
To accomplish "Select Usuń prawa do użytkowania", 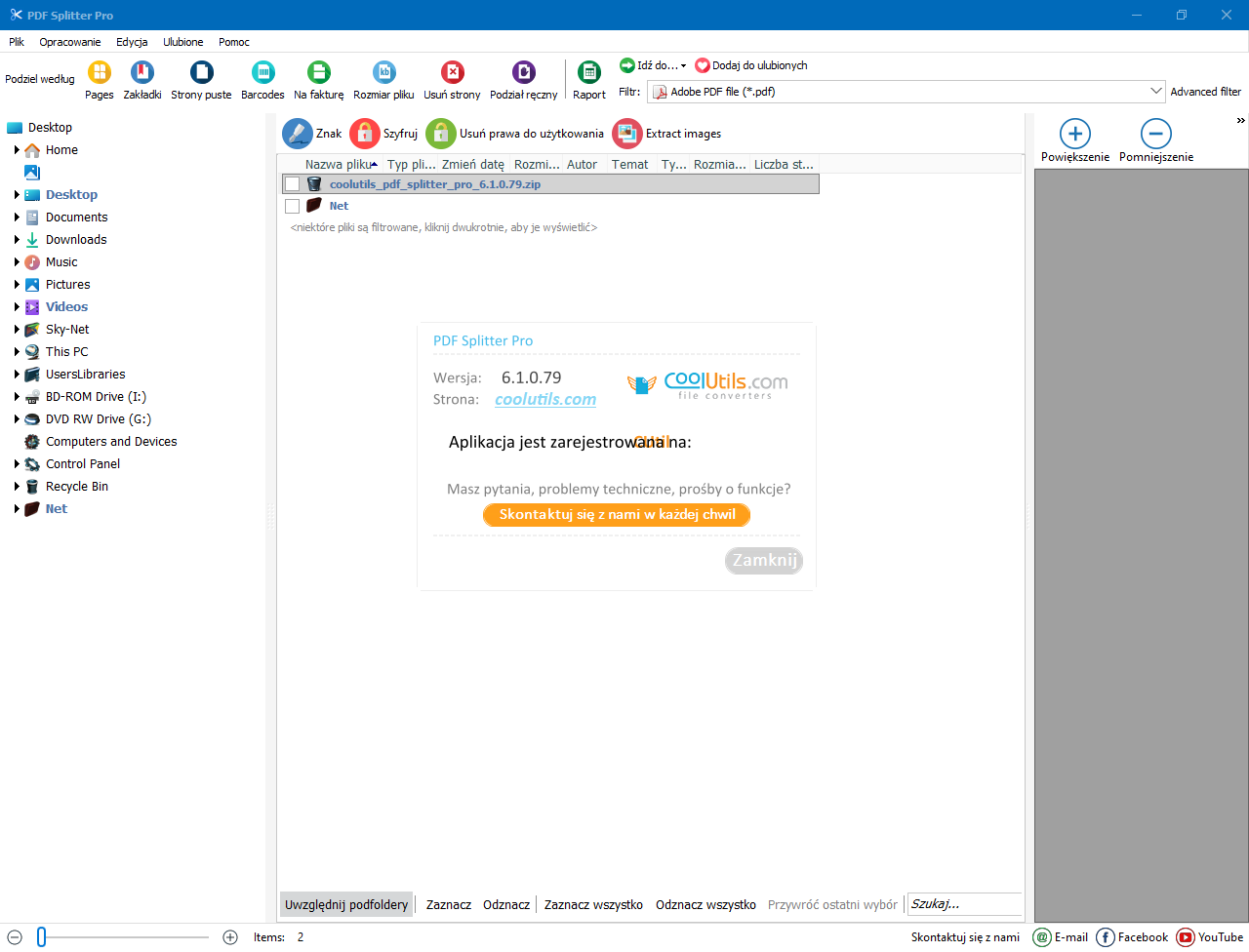I will coord(515,134).
